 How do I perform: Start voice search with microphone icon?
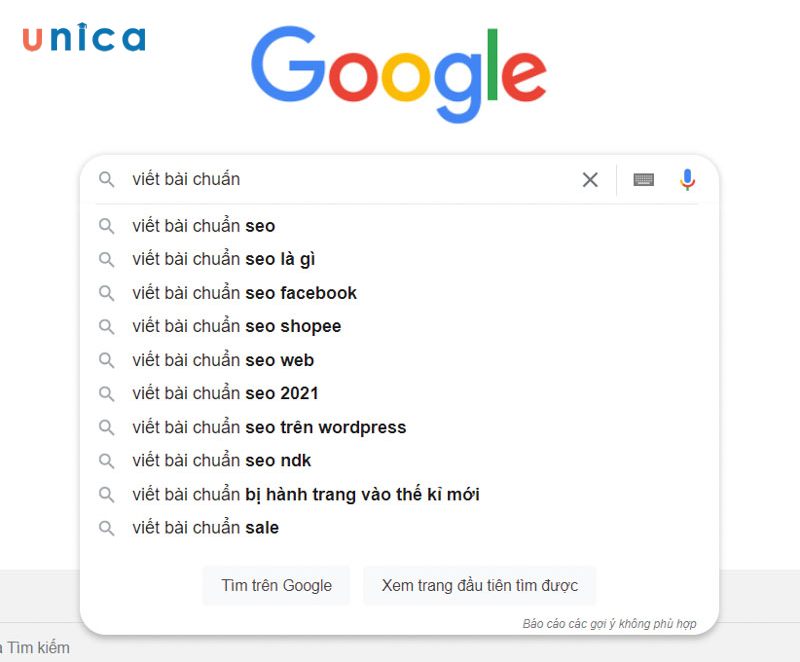(x=687, y=180)
